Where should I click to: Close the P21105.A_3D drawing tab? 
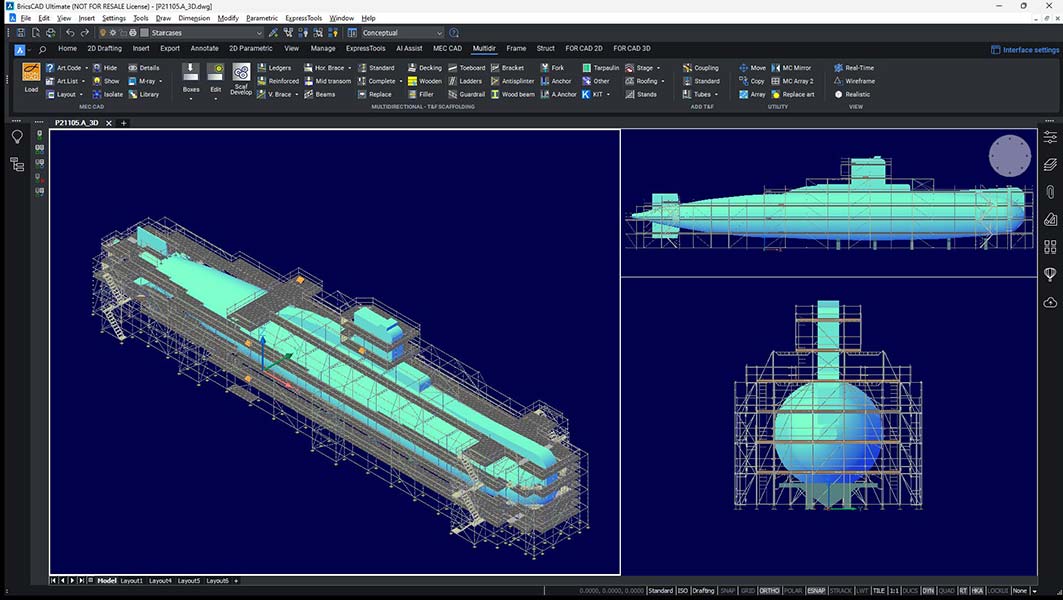(x=109, y=122)
